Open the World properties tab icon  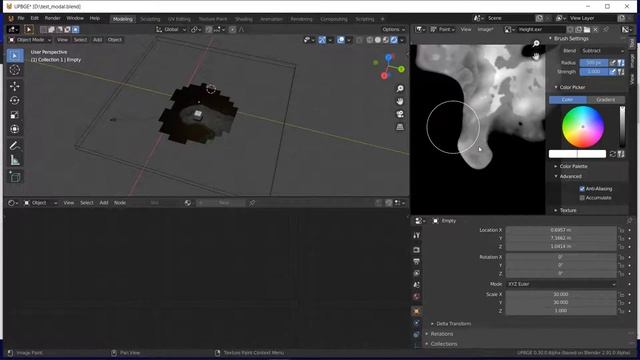pyautogui.click(x=416, y=297)
